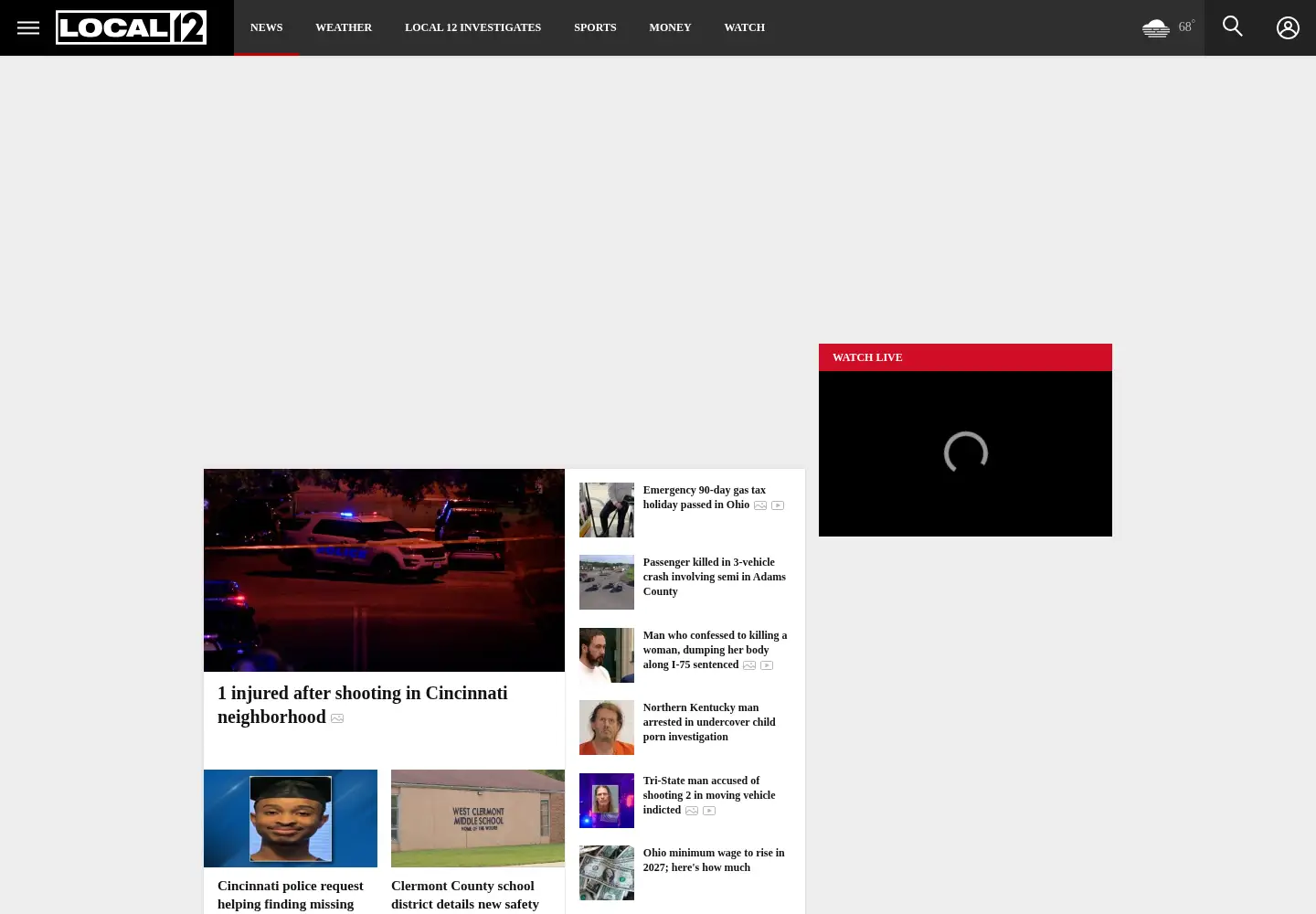Screen dimensions: 1316x914
Task: Open Emergency 90-day gas tax holiday story
Action: [x=704, y=497]
